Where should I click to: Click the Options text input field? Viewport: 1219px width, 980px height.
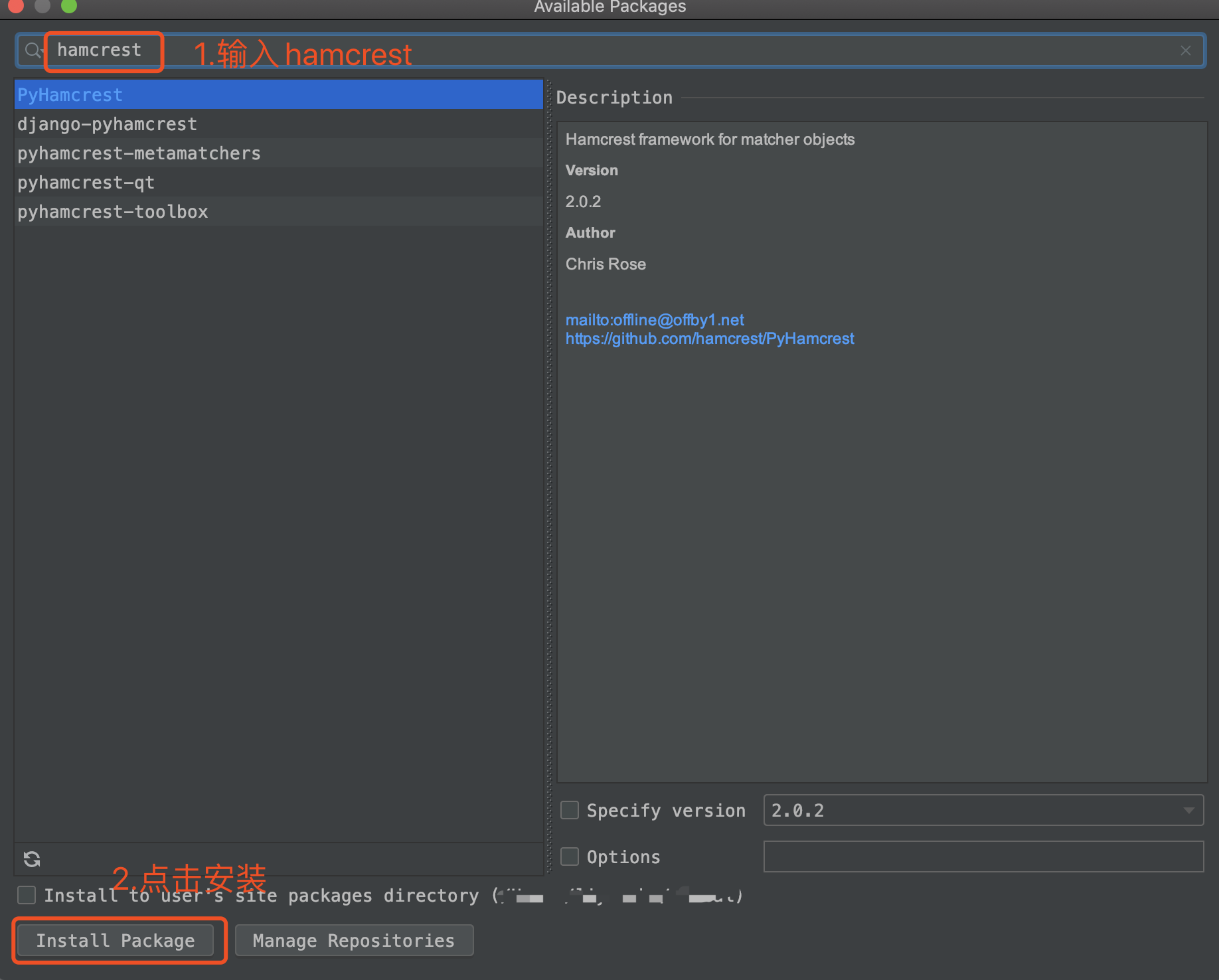coord(983,857)
